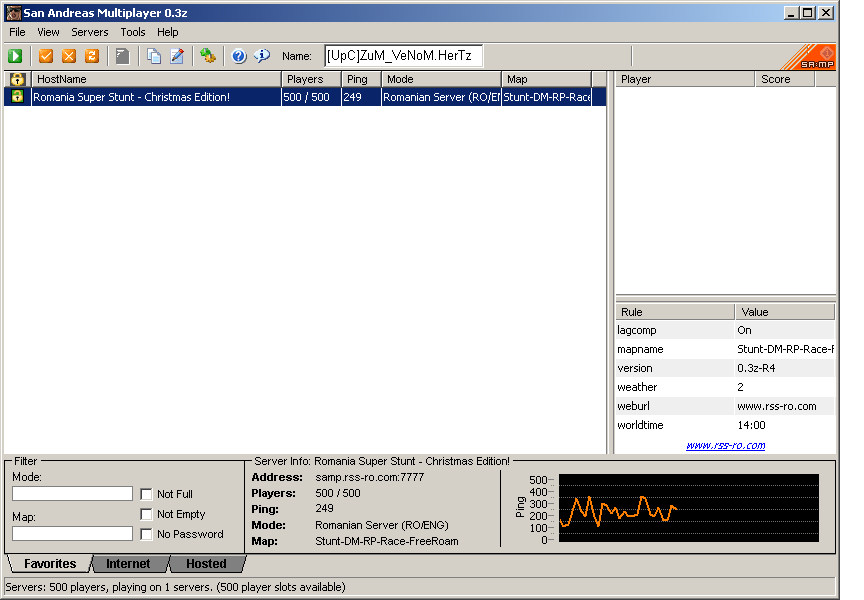
Task: Sort servers by Mode column header
Action: tap(441, 79)
